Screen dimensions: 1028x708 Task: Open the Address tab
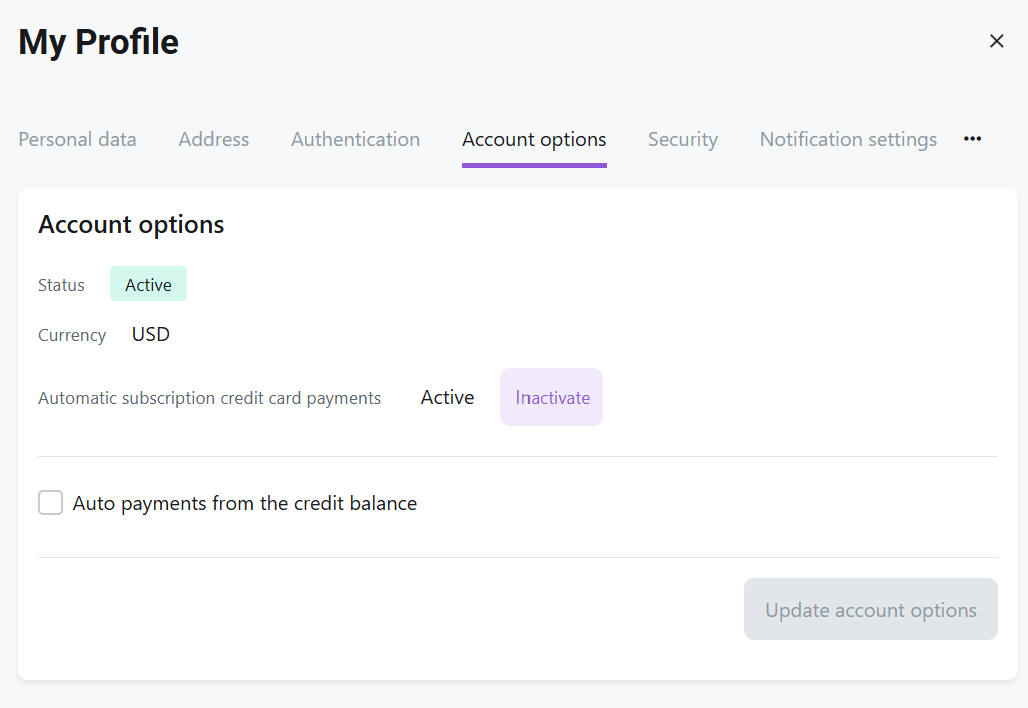pyautogui.click(x=214, y=139)
